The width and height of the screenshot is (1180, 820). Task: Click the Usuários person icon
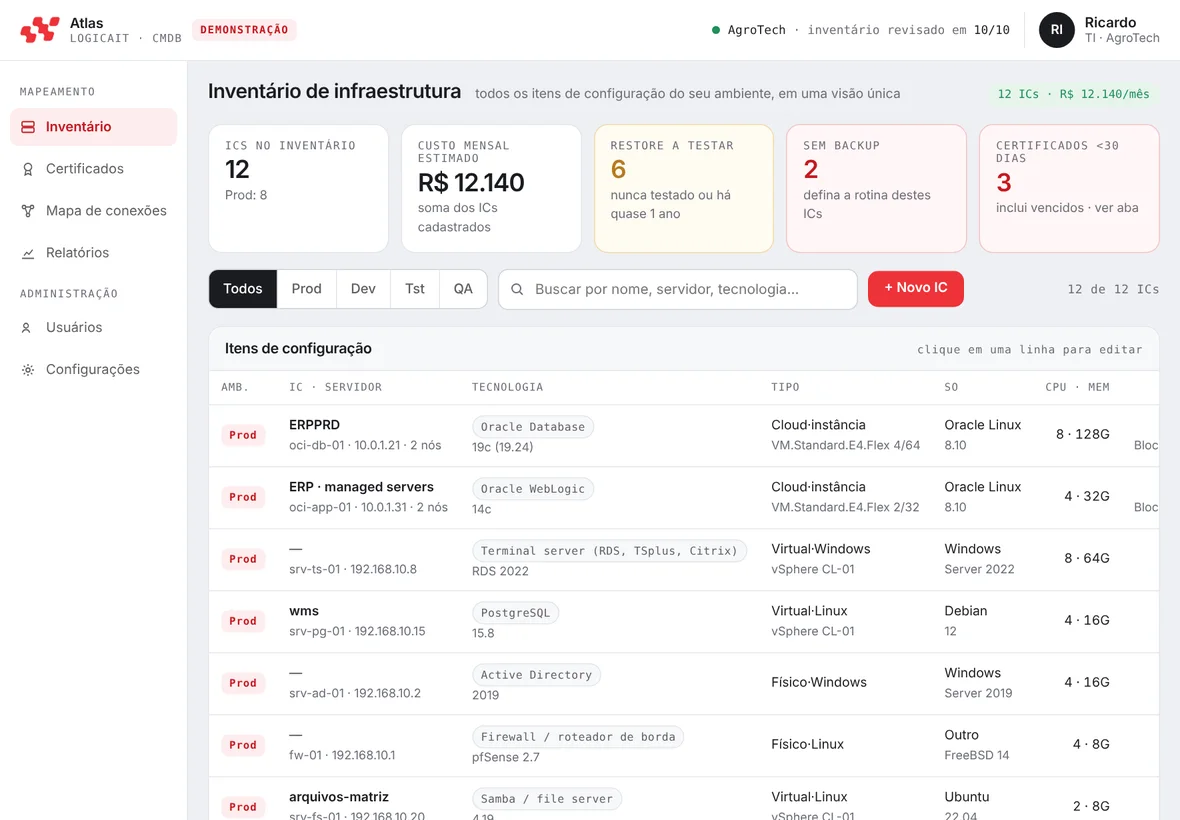26,328
